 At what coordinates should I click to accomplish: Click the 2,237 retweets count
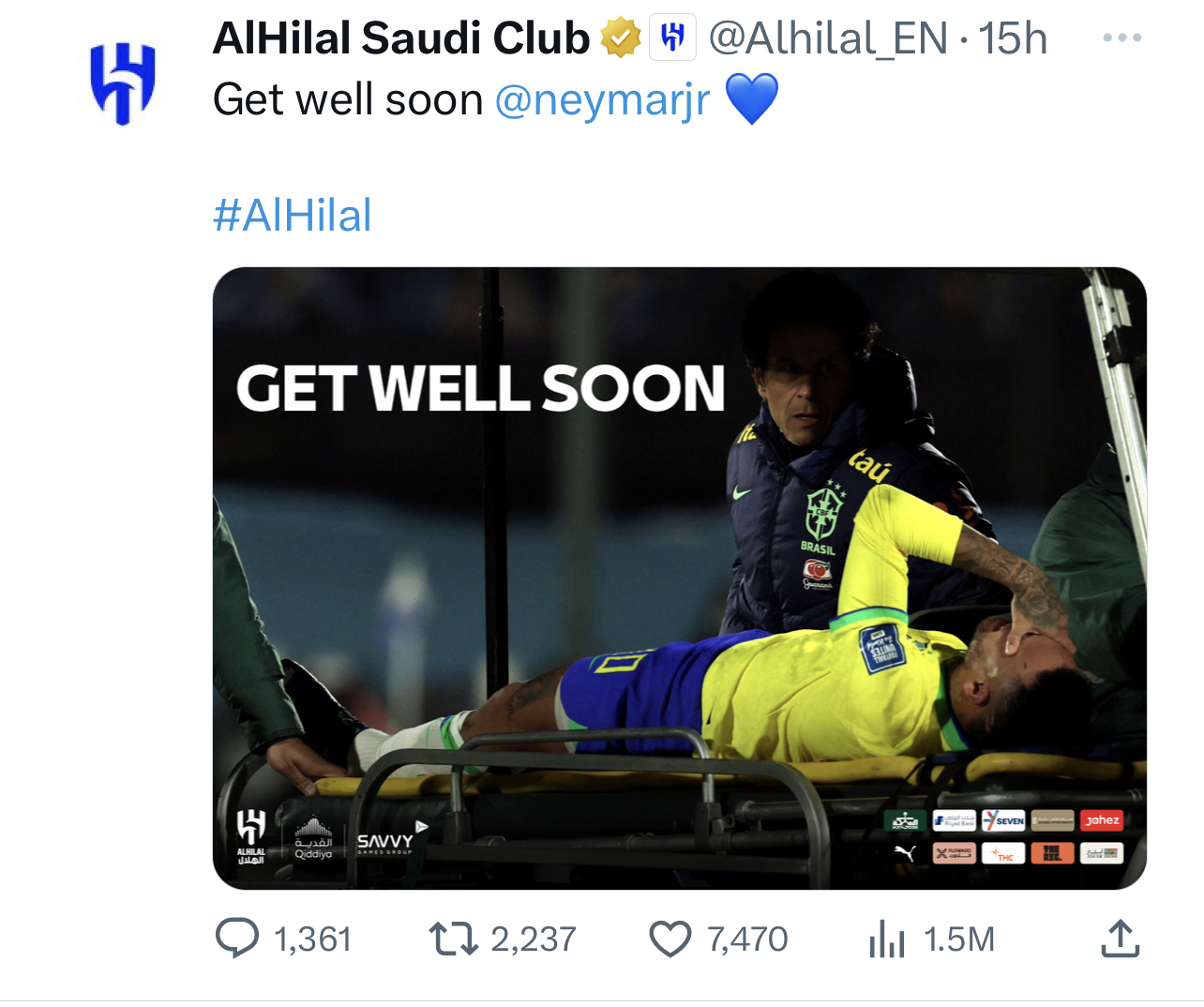[x=534, y=939]
